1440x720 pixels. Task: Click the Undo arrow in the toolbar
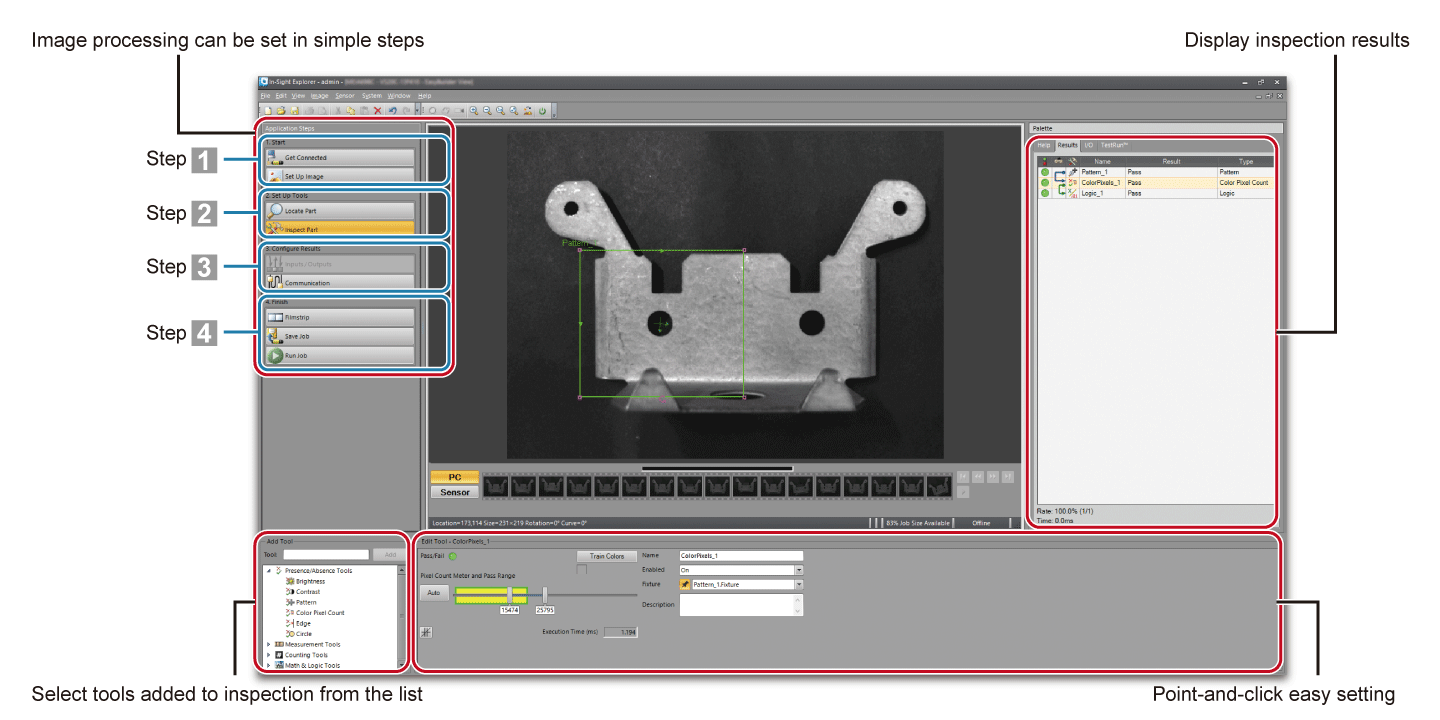pyautogui.click(x=393, y=110)
